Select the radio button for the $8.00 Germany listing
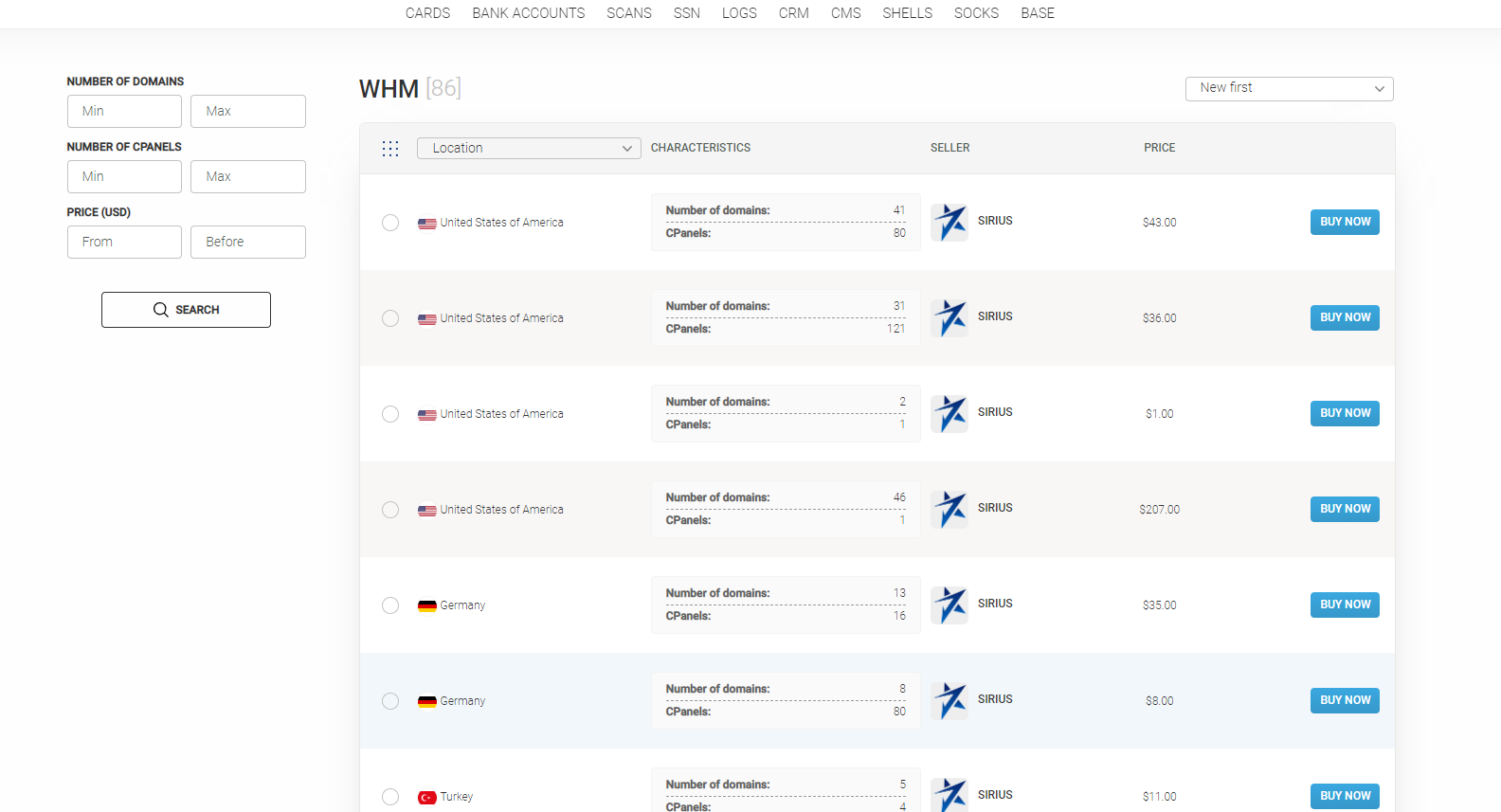This screenshot has height=812, width=1501. pos(390,701)
